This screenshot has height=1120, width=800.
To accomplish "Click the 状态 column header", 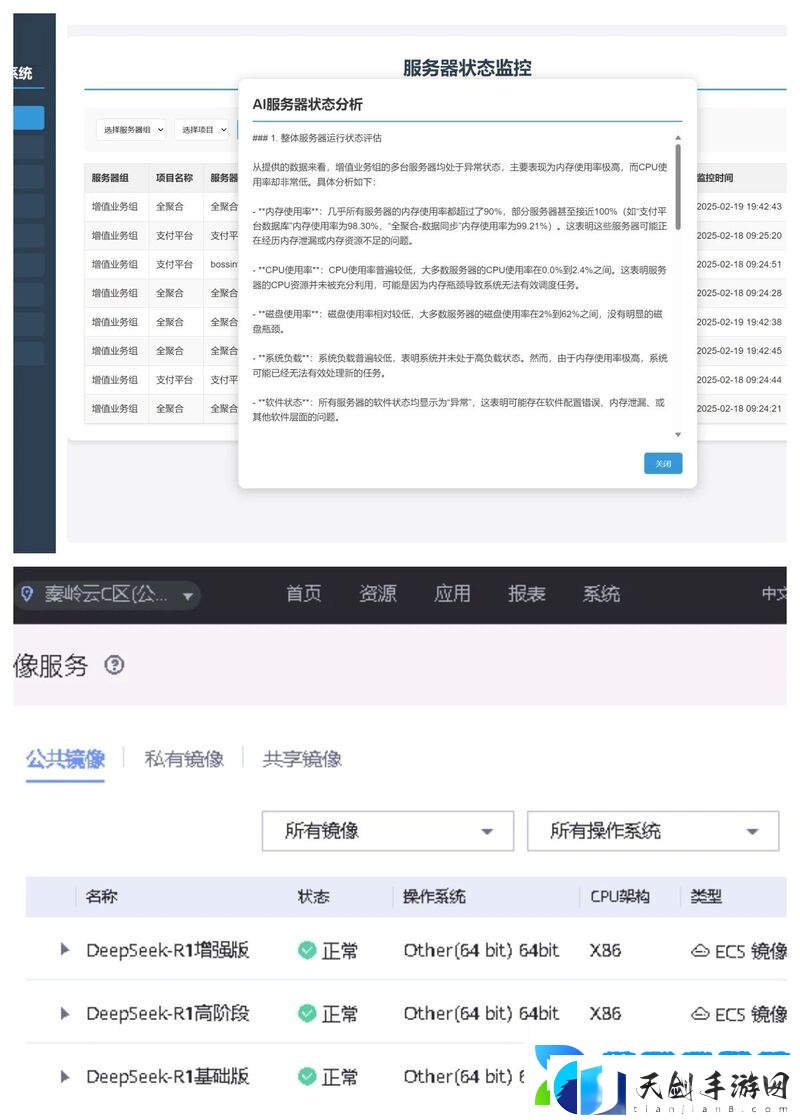I will (314, 896).
